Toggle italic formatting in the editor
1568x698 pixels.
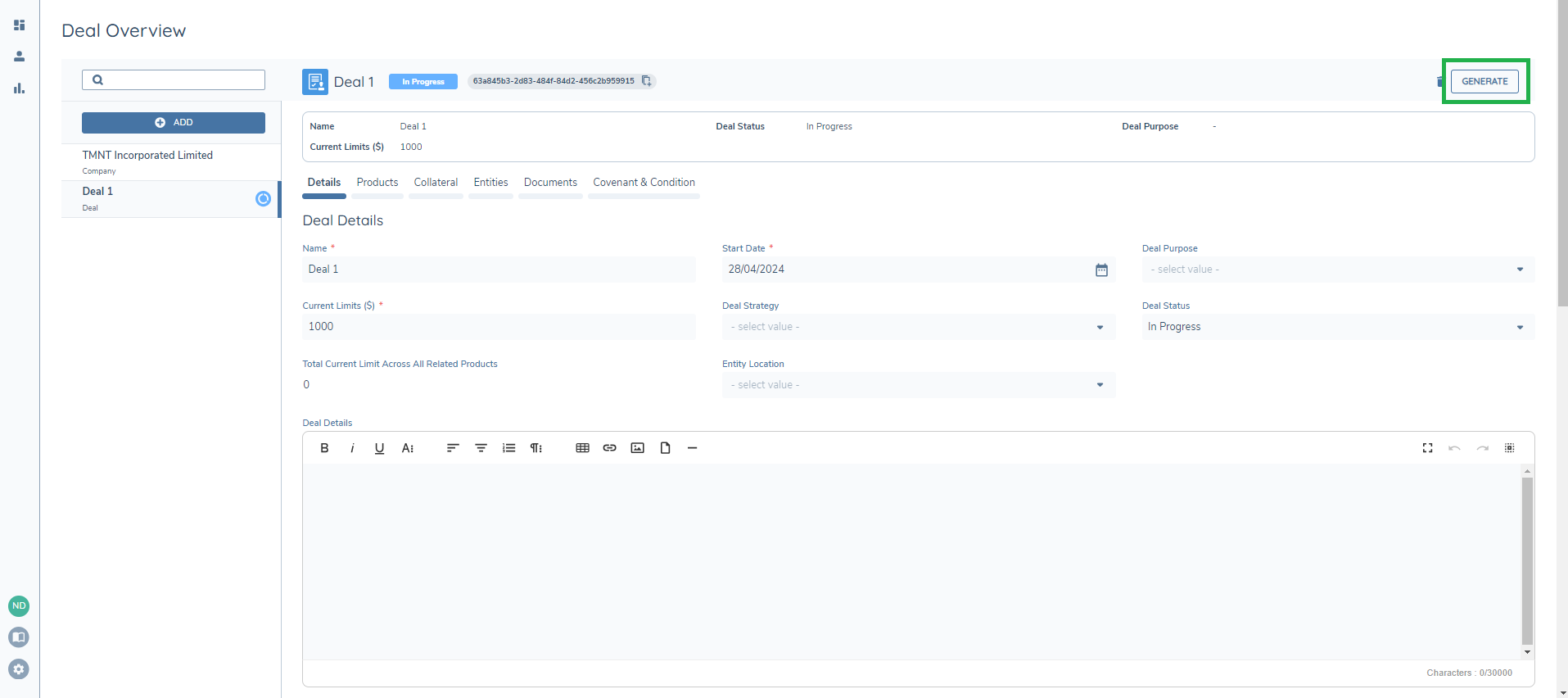point(352,448)
